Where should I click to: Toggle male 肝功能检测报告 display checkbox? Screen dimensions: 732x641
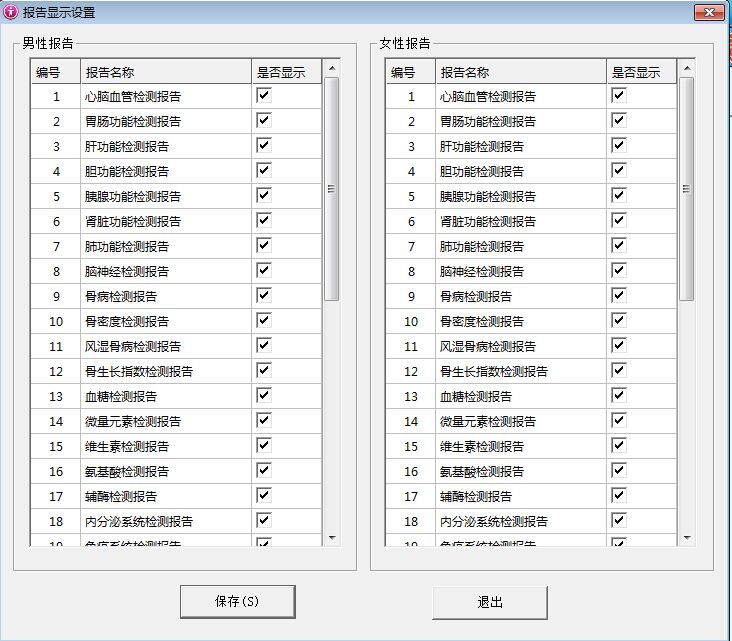point(264,145)
